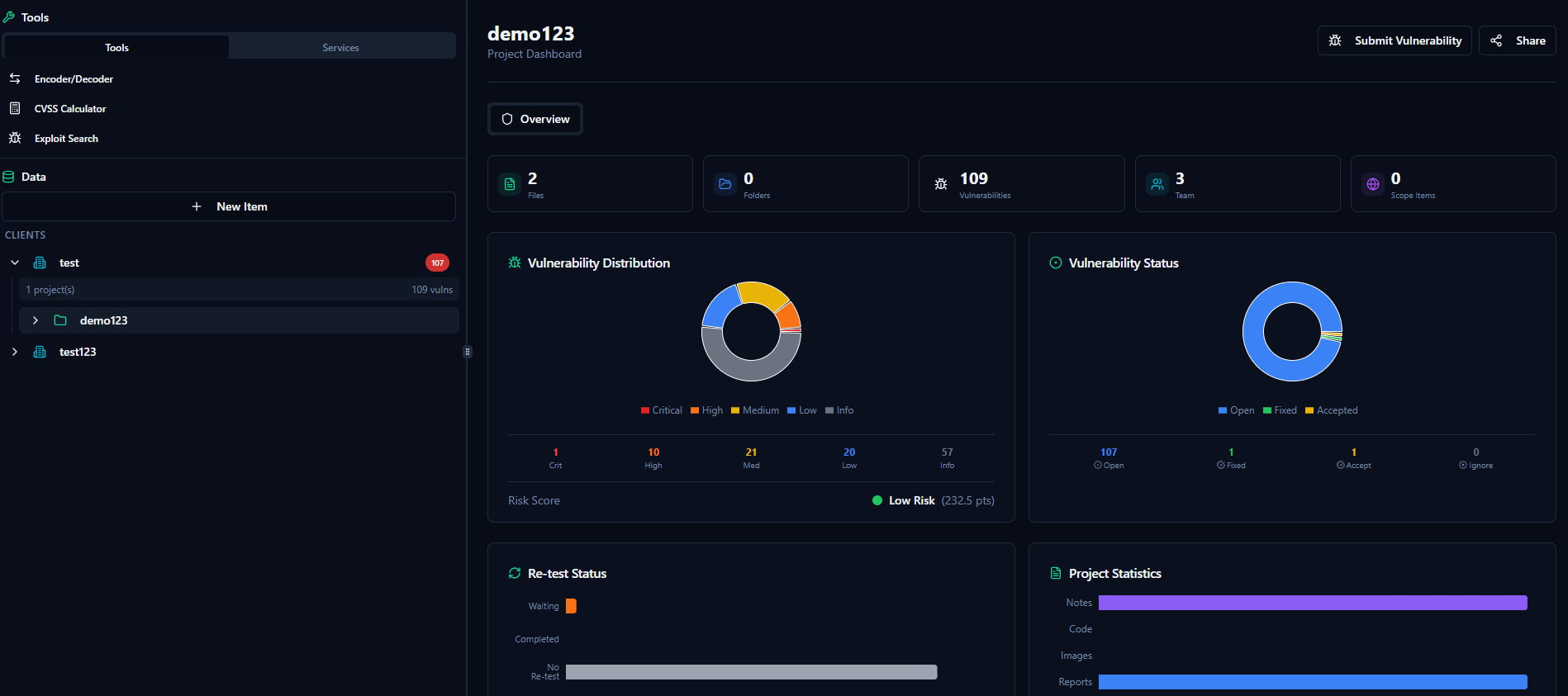This screenshot has height=696, width=1568.
Task: Select the test client row
Action: [x=230, y=263]
